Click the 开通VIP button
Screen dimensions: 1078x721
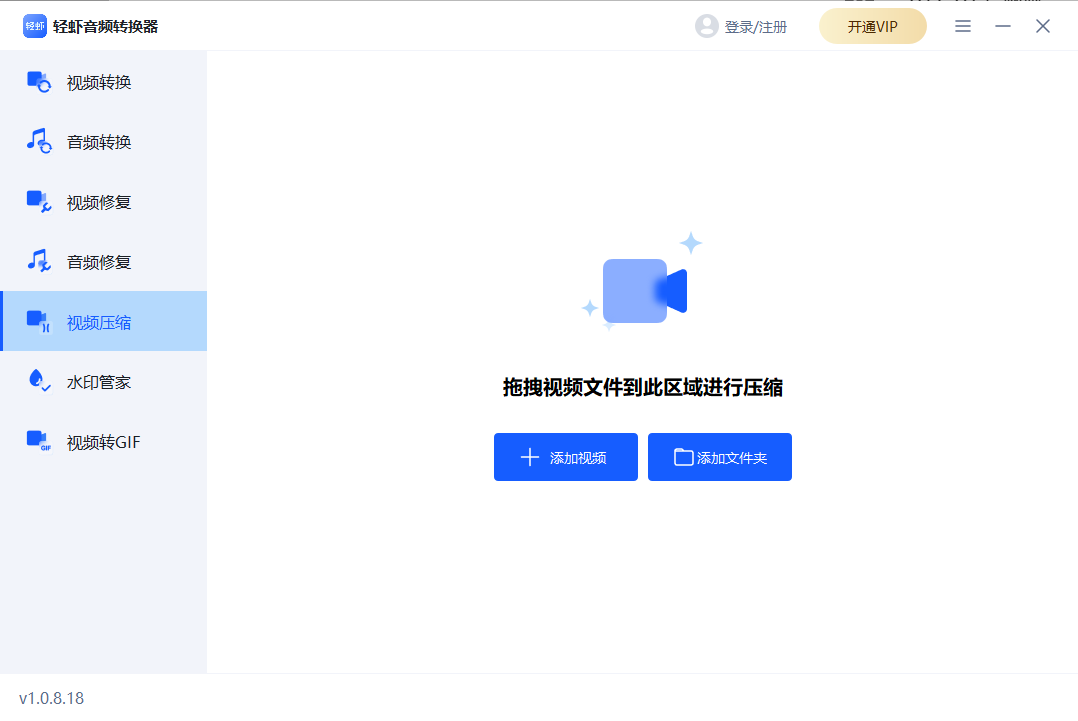coord(872,26)
